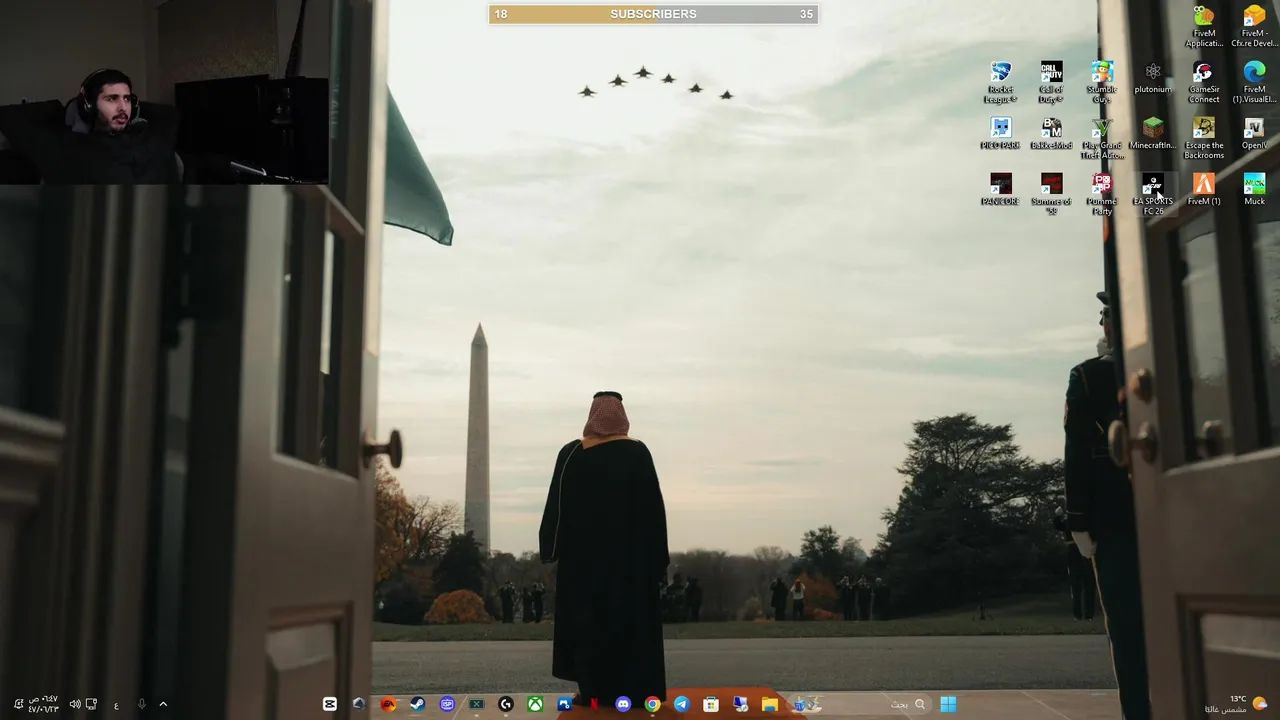The height and width of the screenshot is (720, 1280).
Task: Launch the BakkesMod shortcut
Action: (1051, 134)
